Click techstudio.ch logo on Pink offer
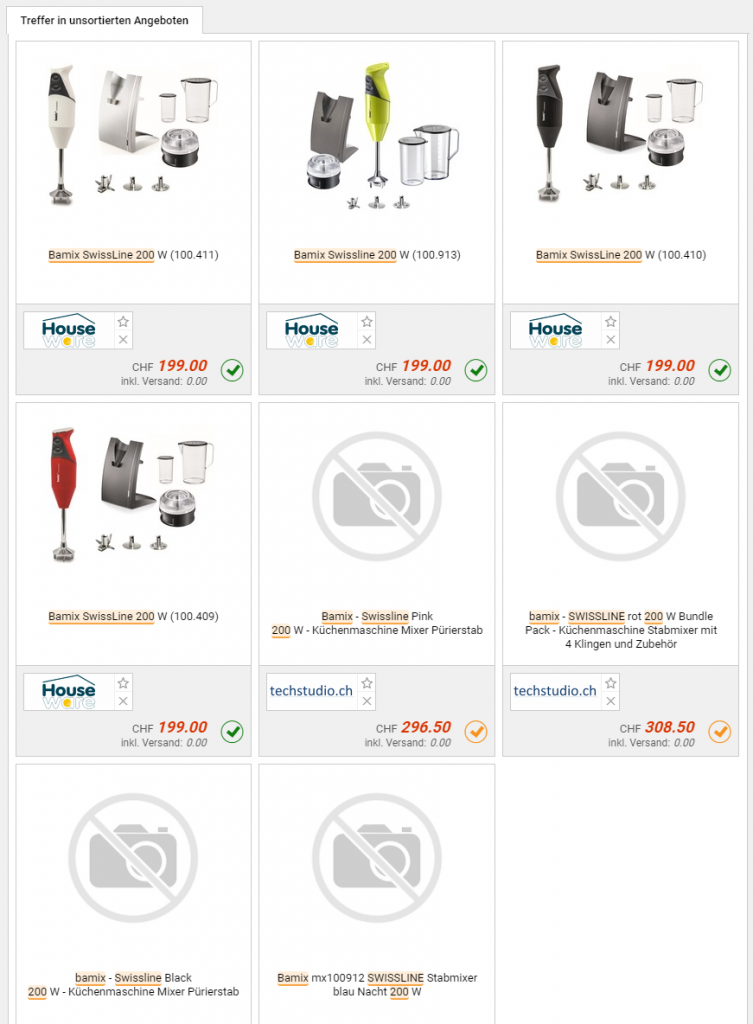The height and width of the screenshot is (1024, 753). coord(311,691)
